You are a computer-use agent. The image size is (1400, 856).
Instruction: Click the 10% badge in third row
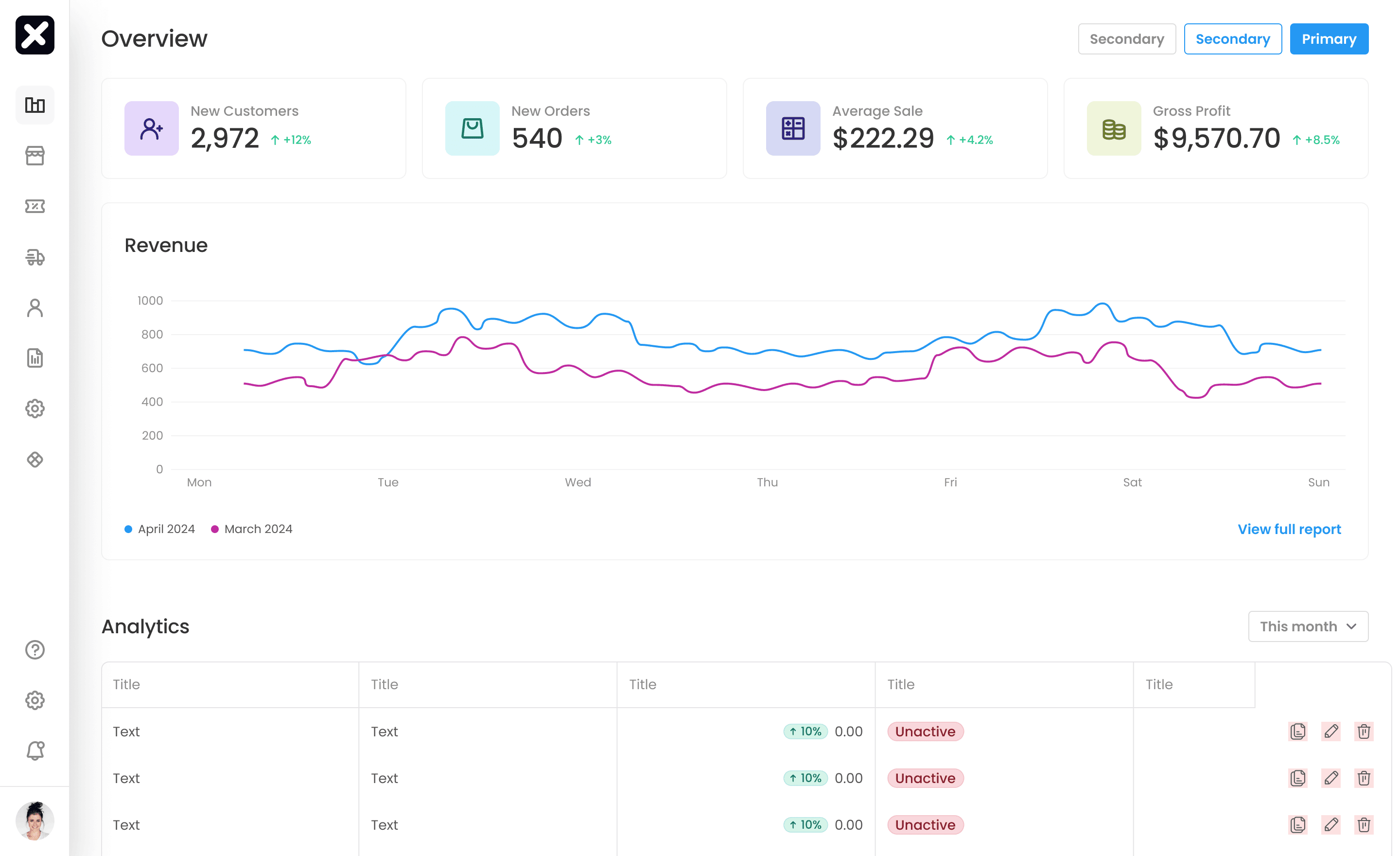[x=805, y=825]
